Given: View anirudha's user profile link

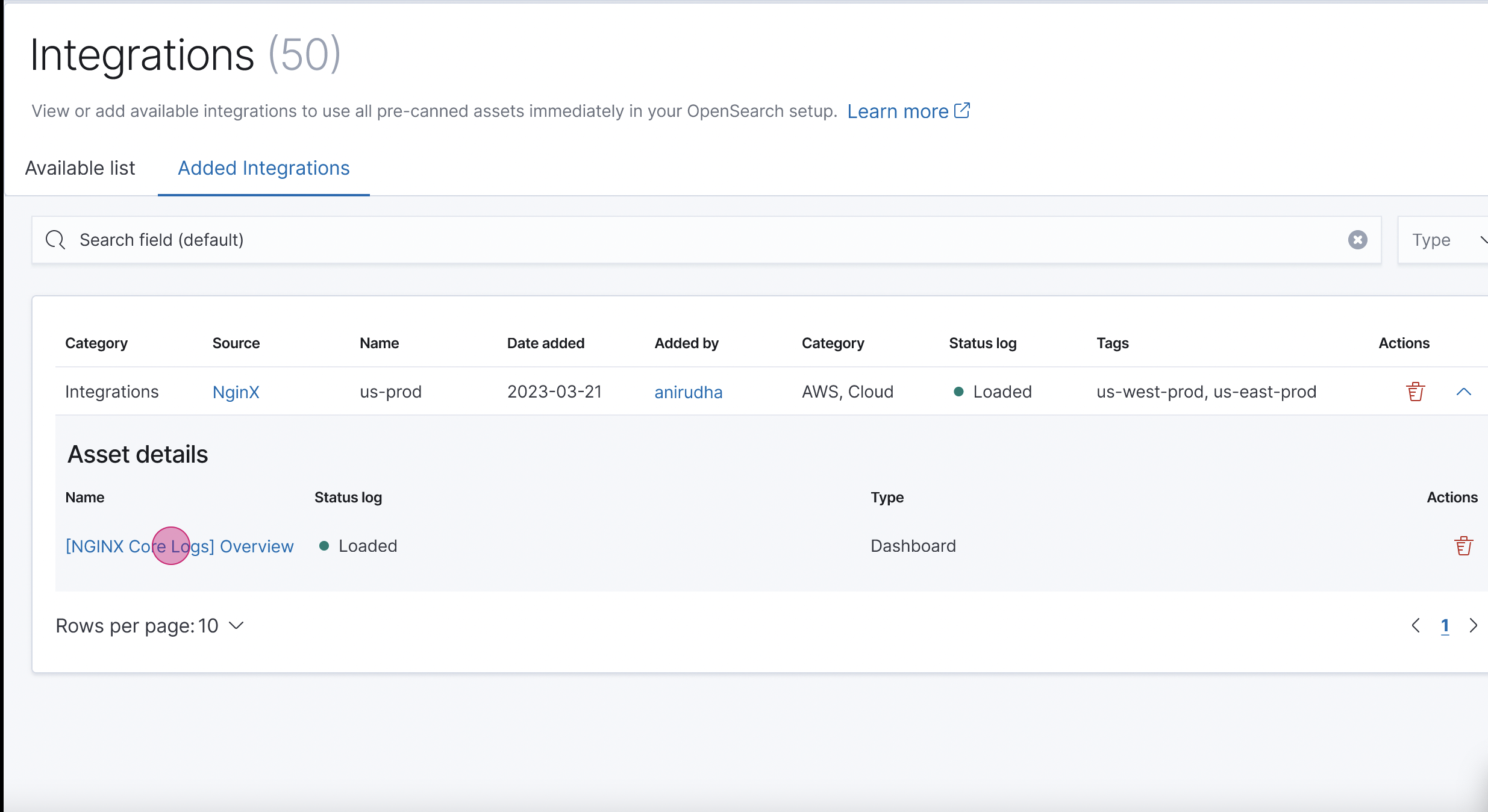Looking at the screenshot, I should click(x=689, y=392).
